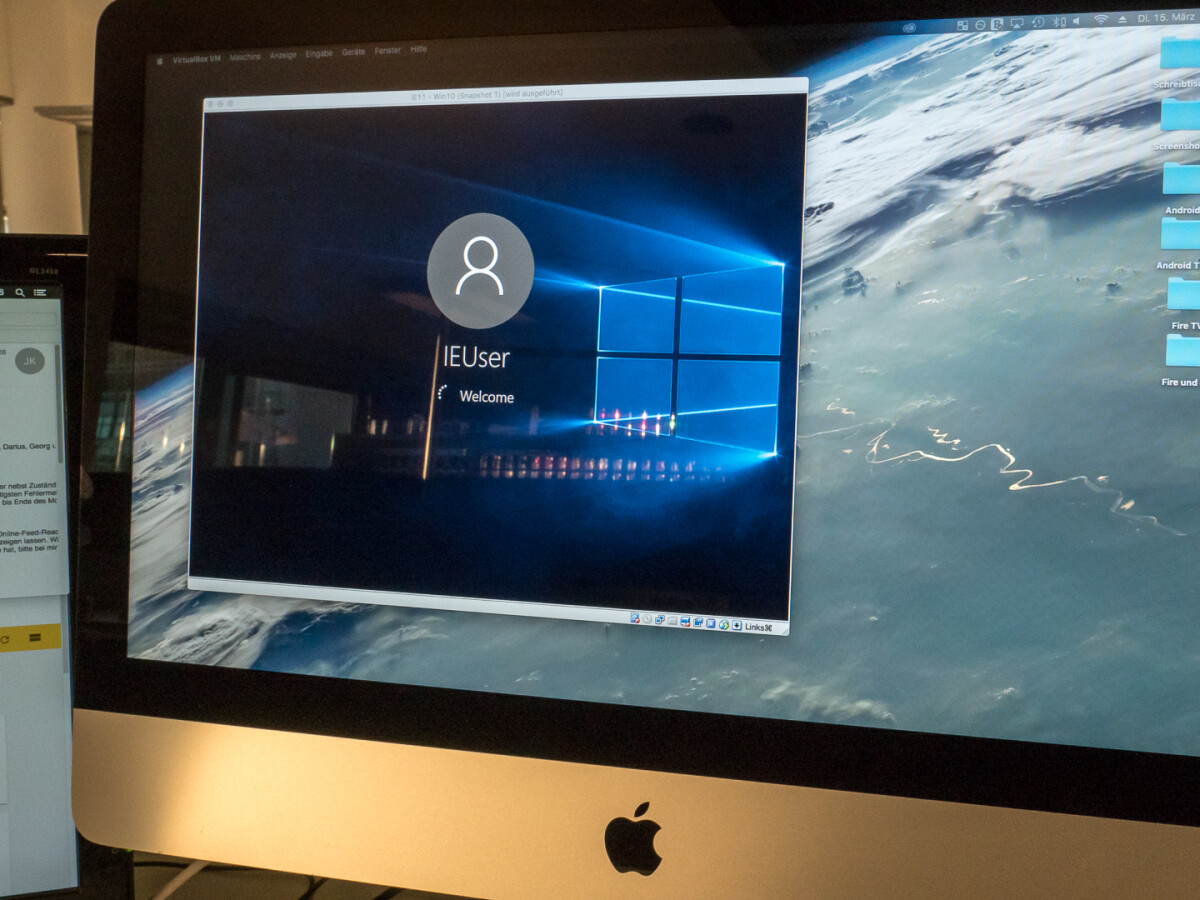Open the Fenster menu

coord(388,51)
